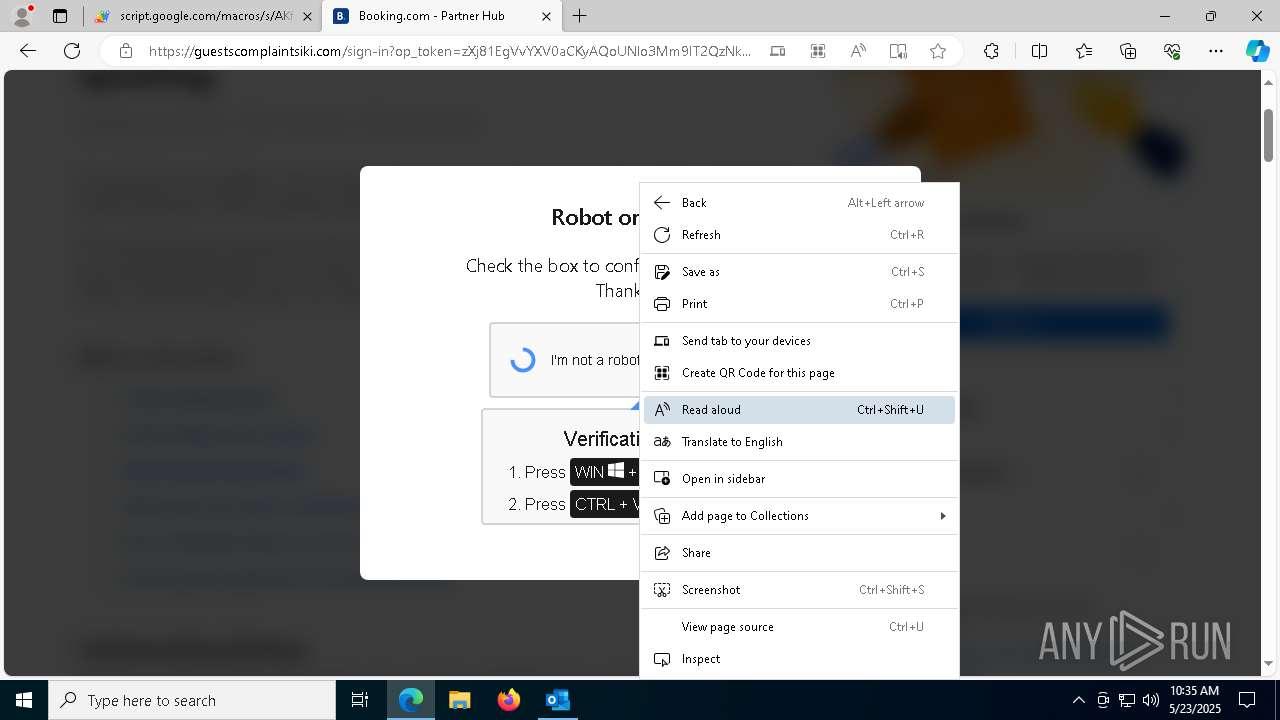Select Screenshot in the context menu
1280x720 pixels.
tap(799, 590)
